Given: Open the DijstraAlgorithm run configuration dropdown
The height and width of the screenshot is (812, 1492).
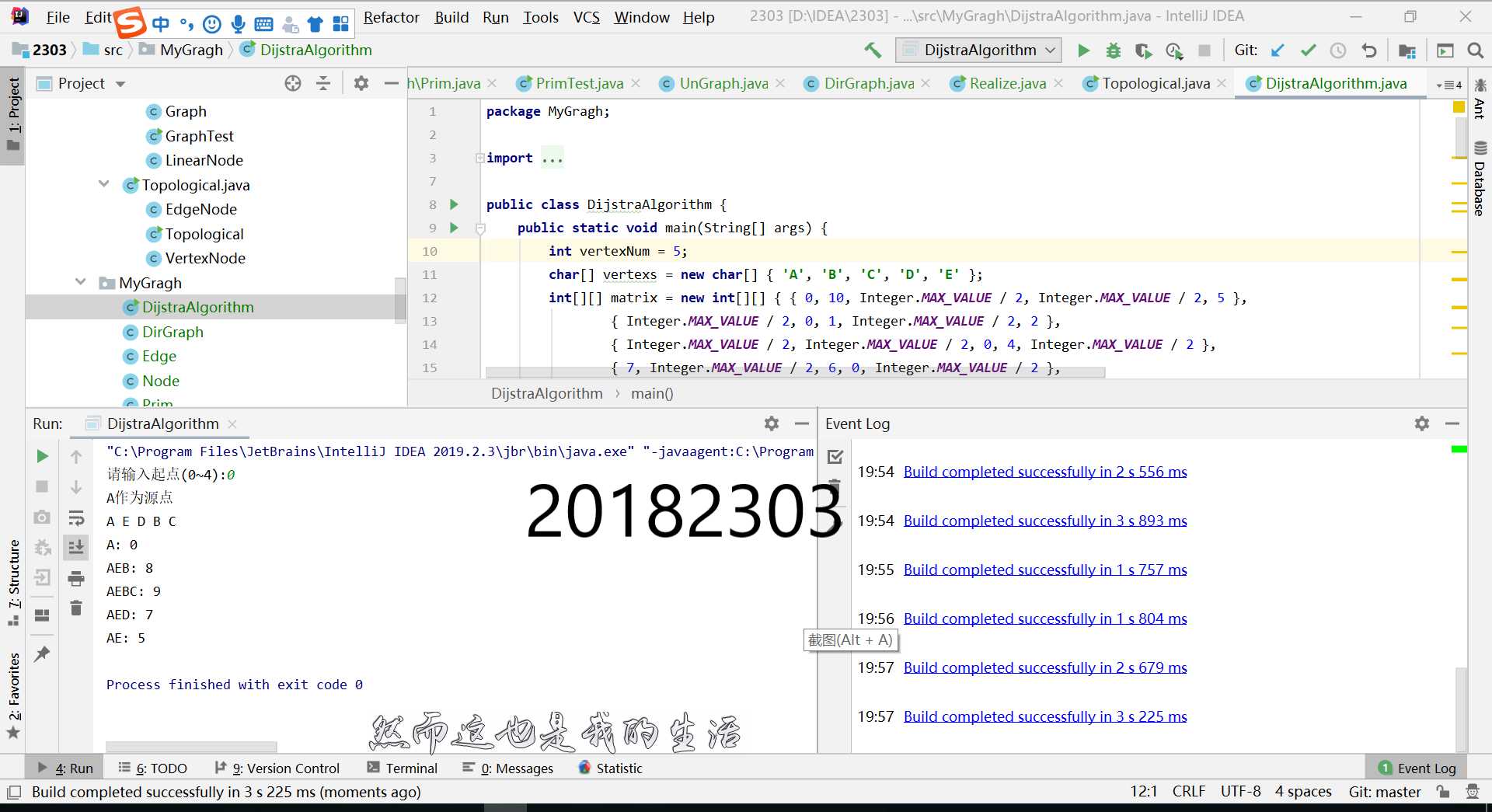Looking at the screenshot, I should 978,51.
